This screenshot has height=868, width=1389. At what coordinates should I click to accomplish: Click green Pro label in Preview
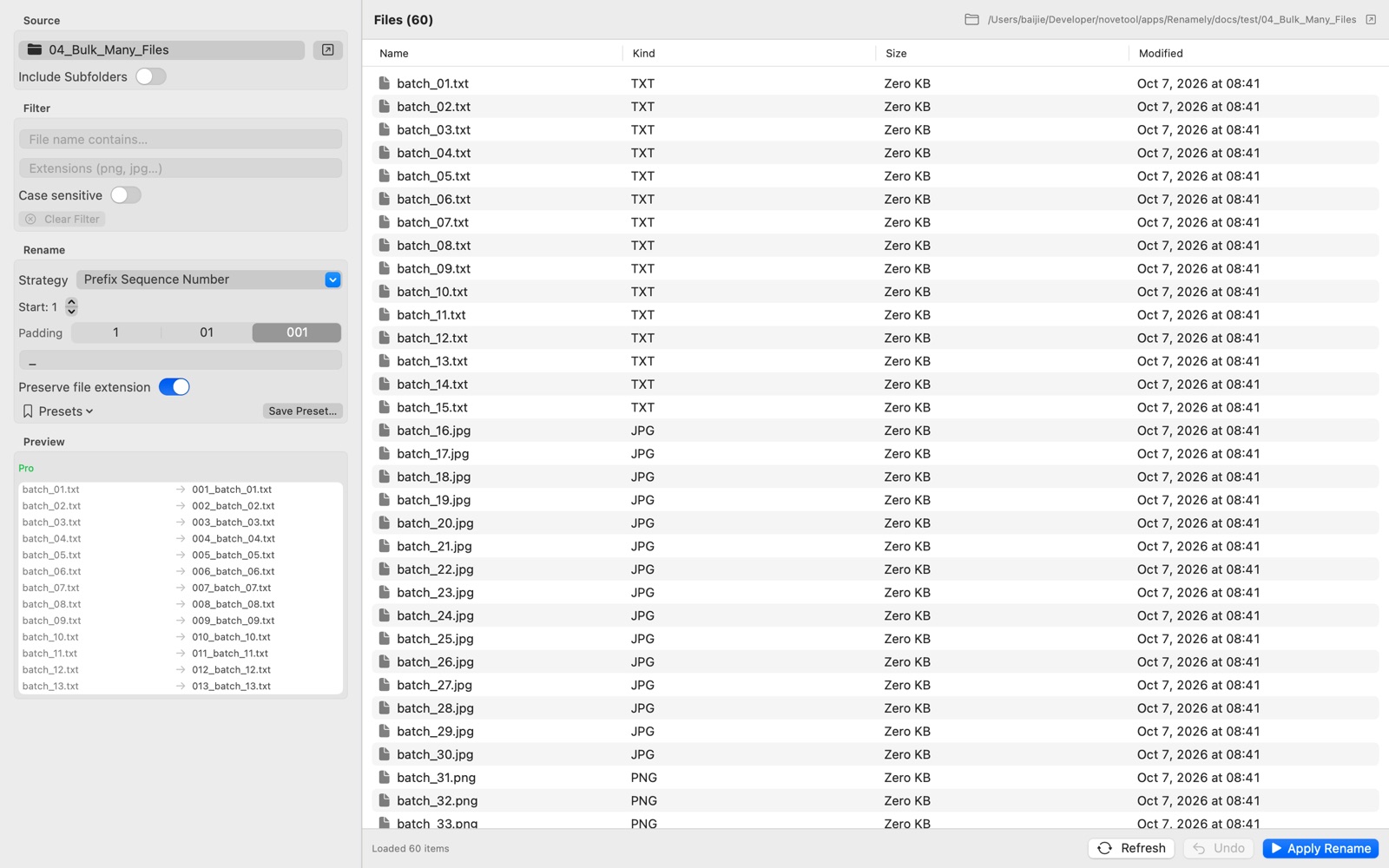point(26,468)
